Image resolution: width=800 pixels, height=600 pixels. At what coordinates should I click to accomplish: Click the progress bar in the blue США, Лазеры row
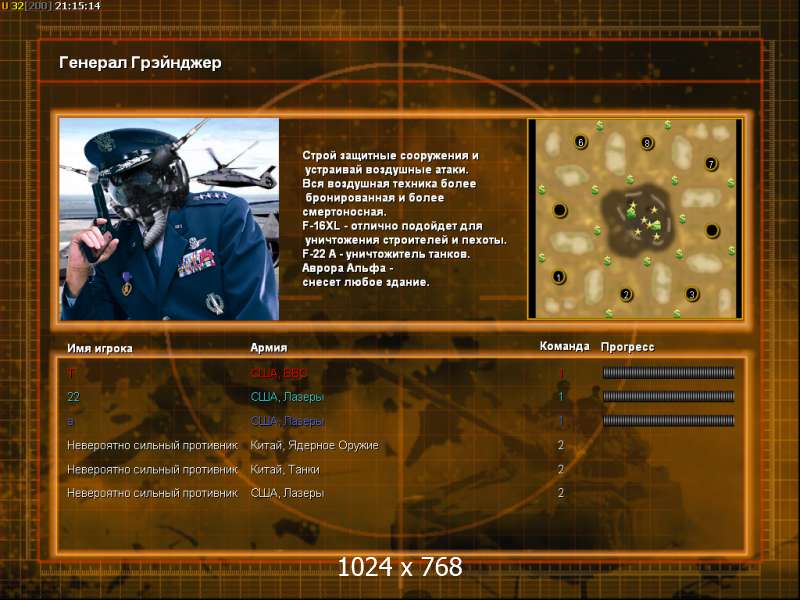[668, 421]
